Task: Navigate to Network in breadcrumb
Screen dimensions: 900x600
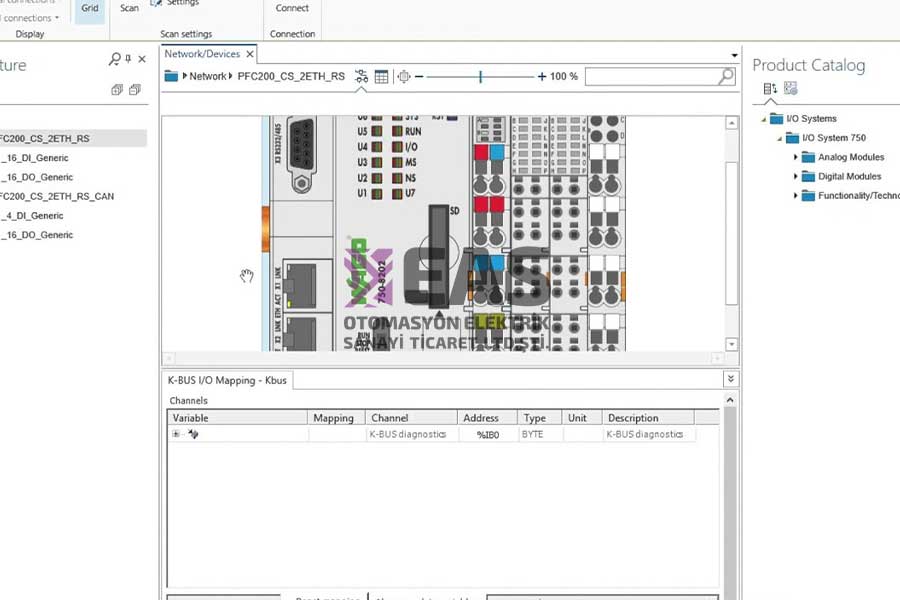Action: [207, 76]
